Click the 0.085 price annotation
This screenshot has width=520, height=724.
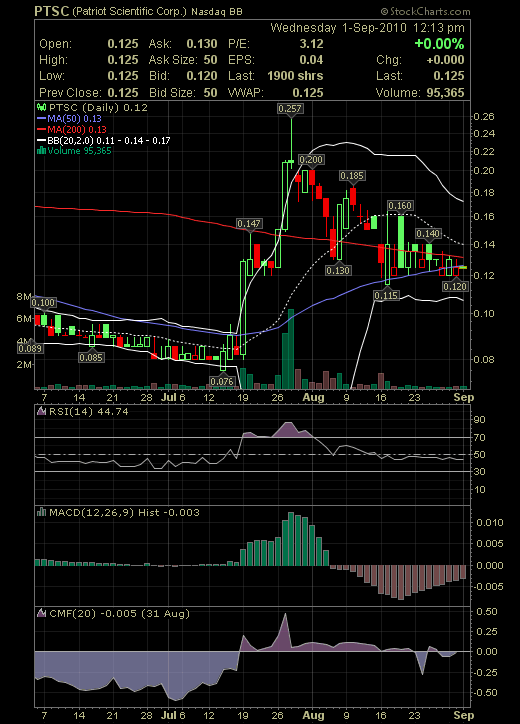[x=91, y=357]
